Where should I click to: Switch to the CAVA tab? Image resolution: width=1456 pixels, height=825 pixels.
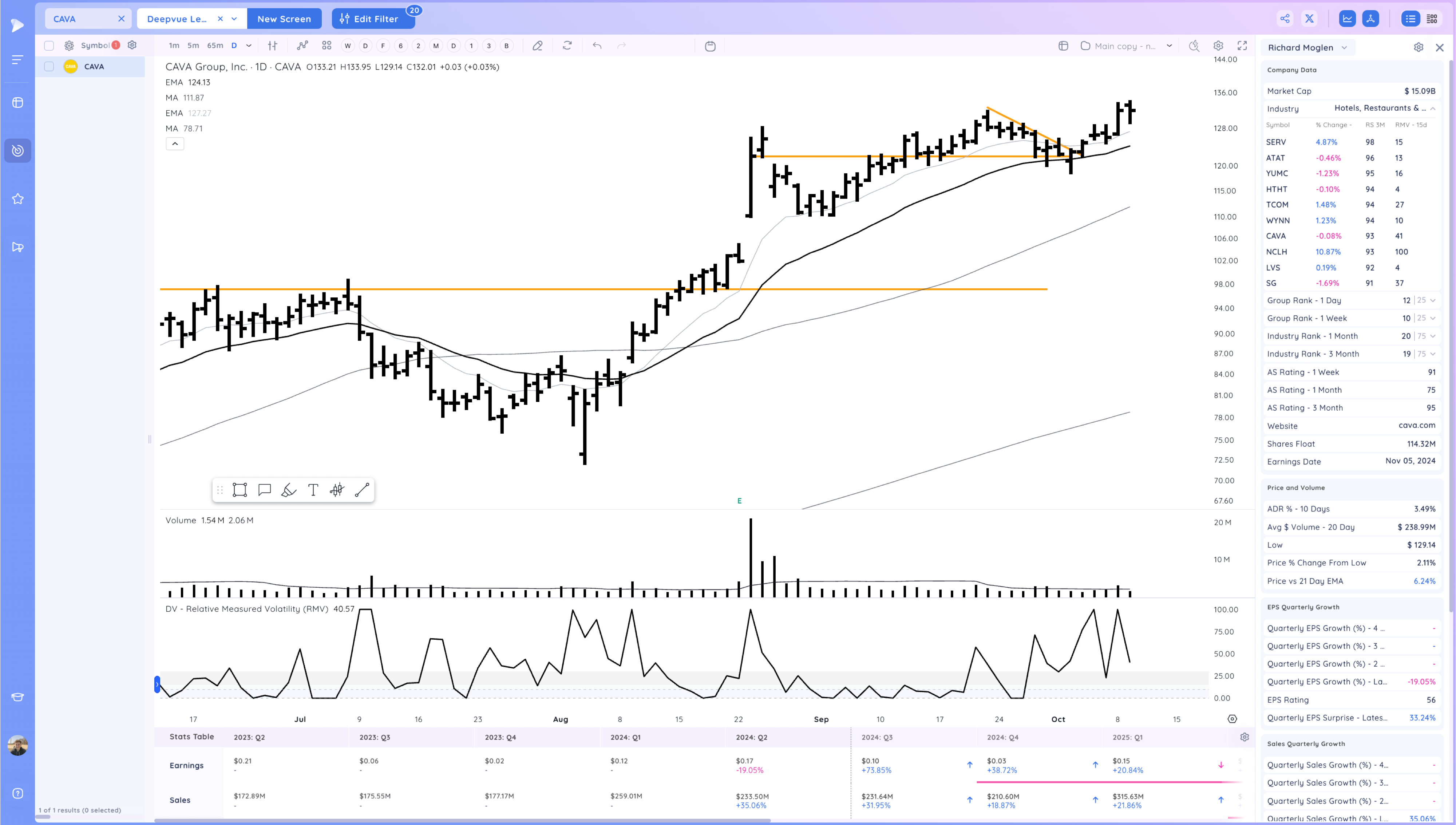(x=64, y=19)
